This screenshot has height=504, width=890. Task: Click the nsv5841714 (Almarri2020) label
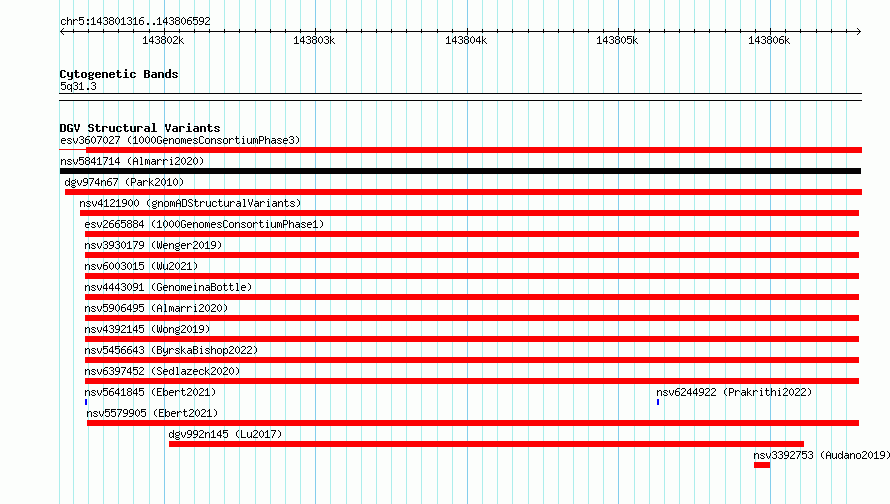[132, 161]
